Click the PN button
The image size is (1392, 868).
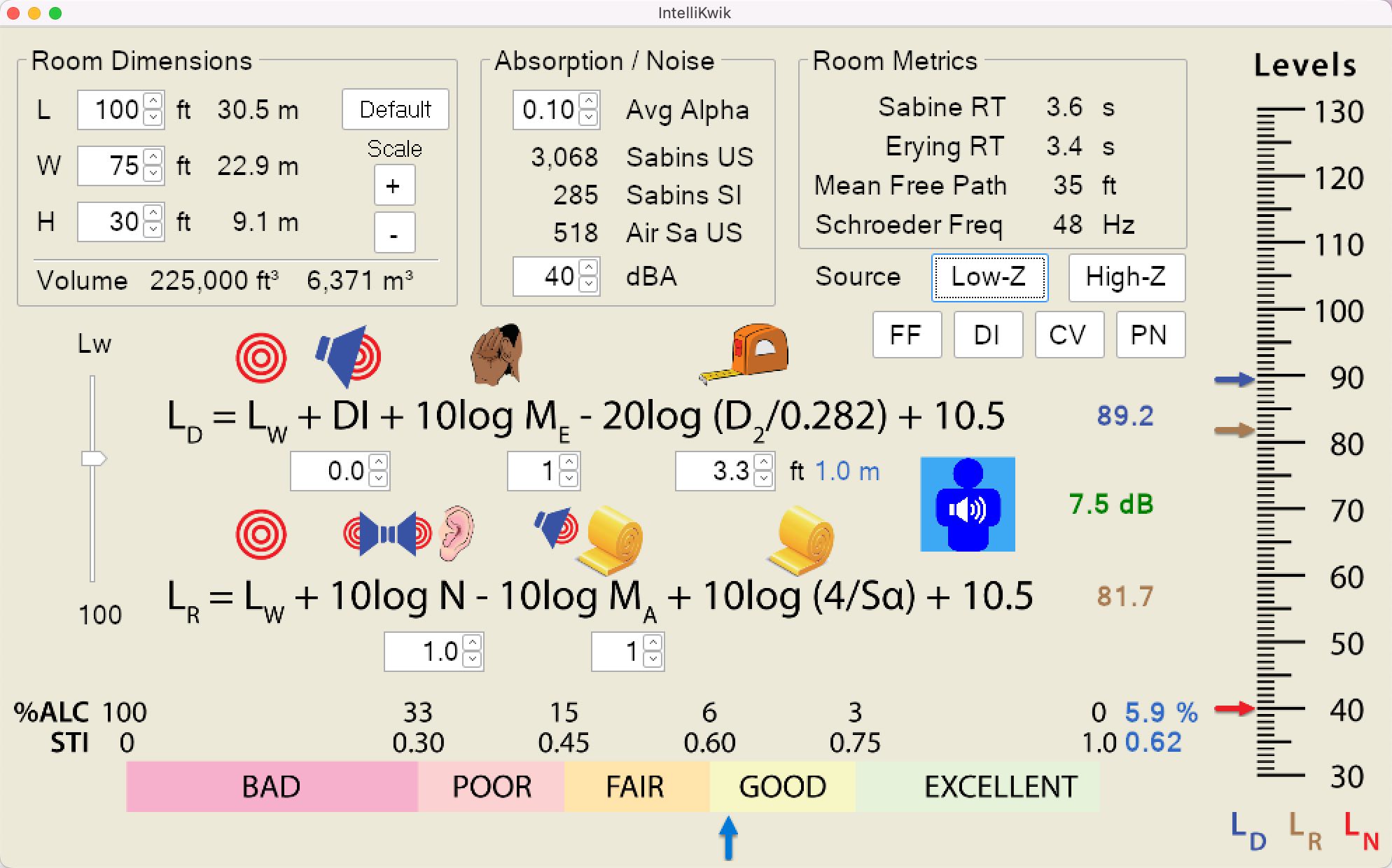1149,335
